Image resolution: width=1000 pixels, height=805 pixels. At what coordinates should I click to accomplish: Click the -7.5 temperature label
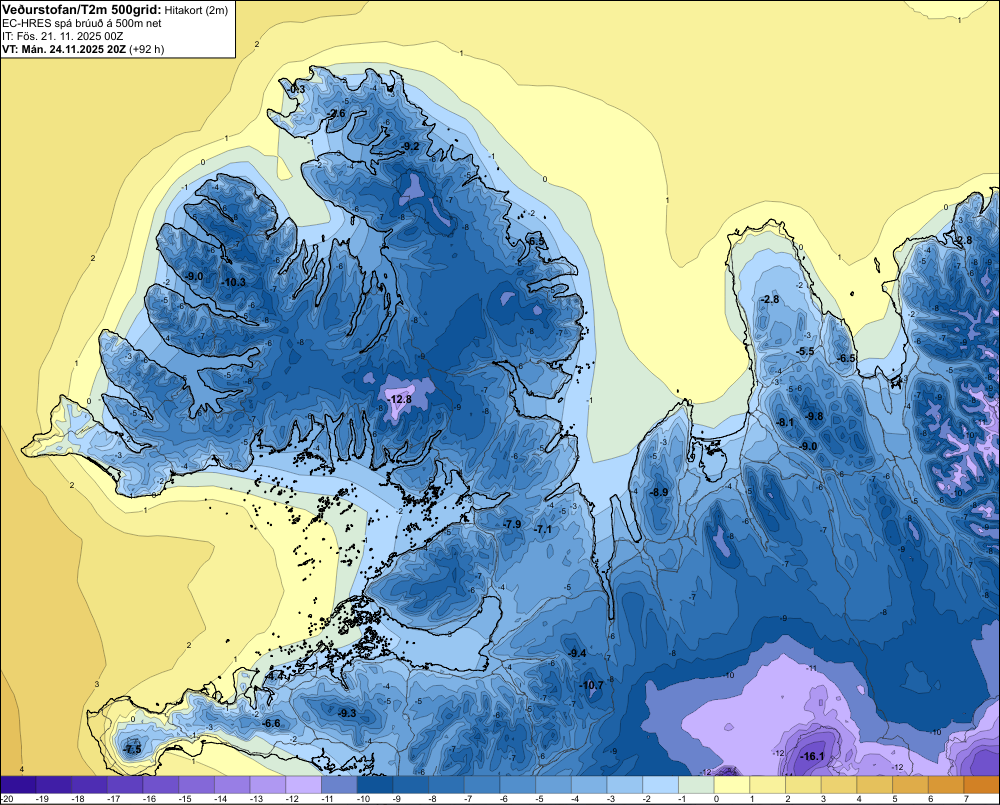click(132, 750)
